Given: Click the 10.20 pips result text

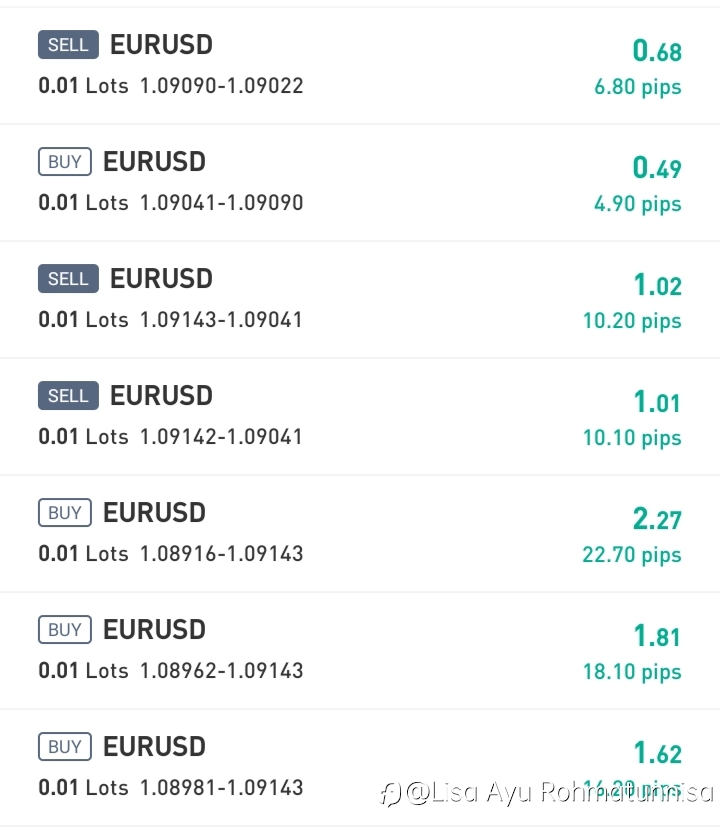Looking at the screenshot, I should coord(632,321).
